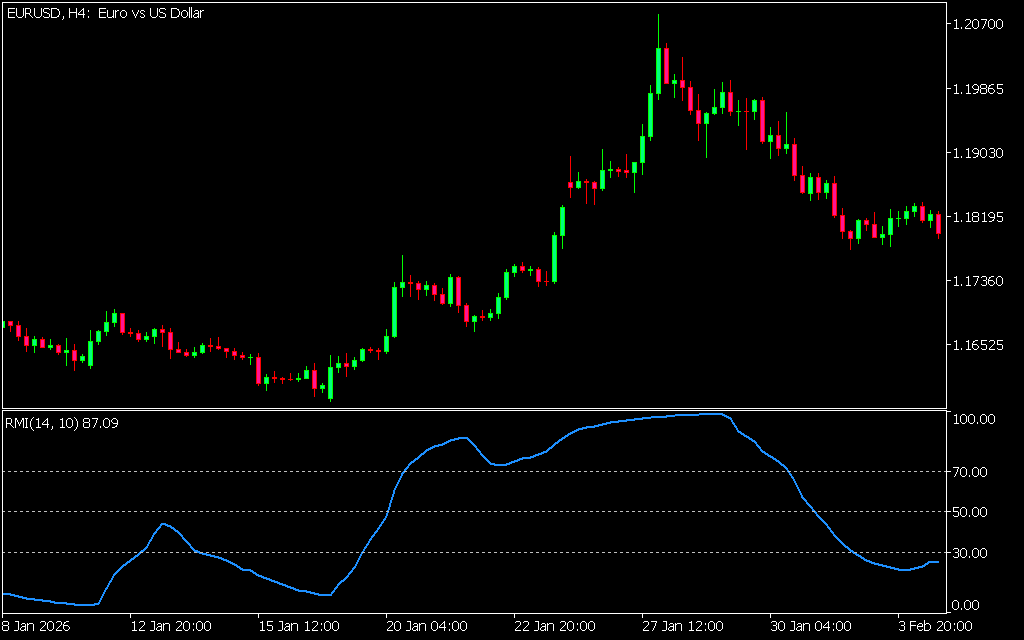Select the 1.19030 price level label
Image resolution: width=1024 pixels, height=640 pixels.
click(978, 153)
